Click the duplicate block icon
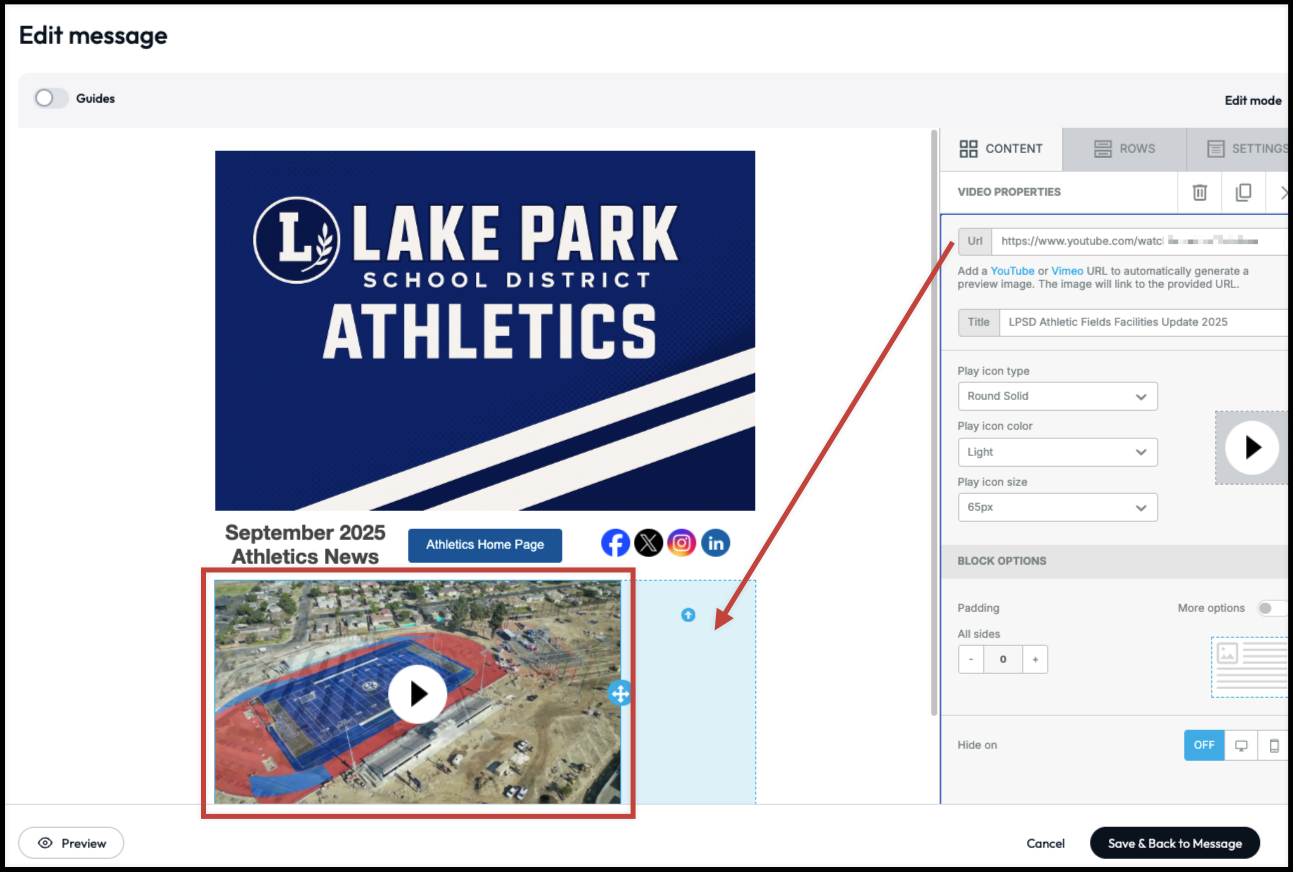The height and width of the screenshot is (872, 1293). [x=1243, y=192]
